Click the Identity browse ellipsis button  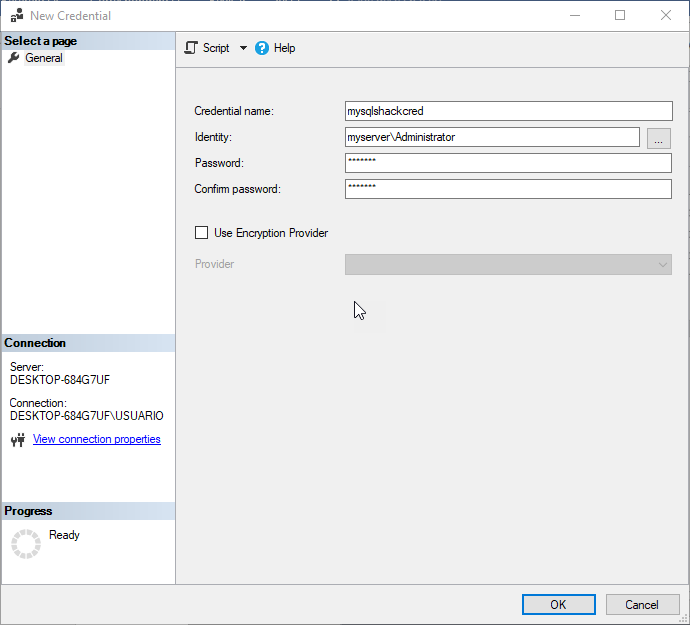click(658, 138)
